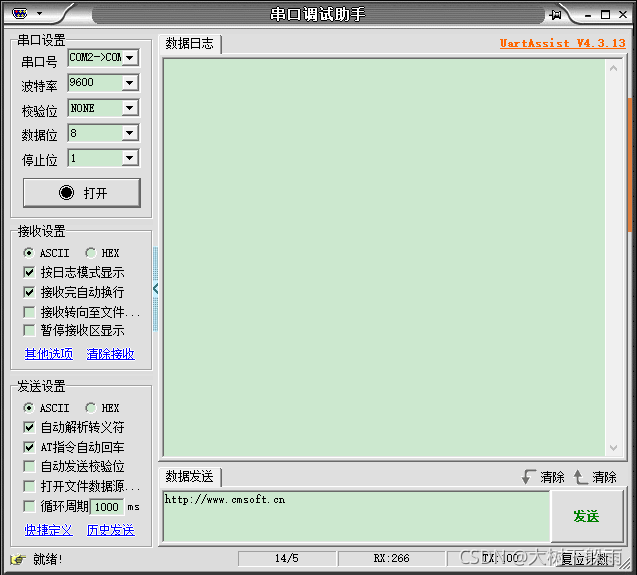Click the 清除接收 link
637x575 pixels.
(110, 354)
